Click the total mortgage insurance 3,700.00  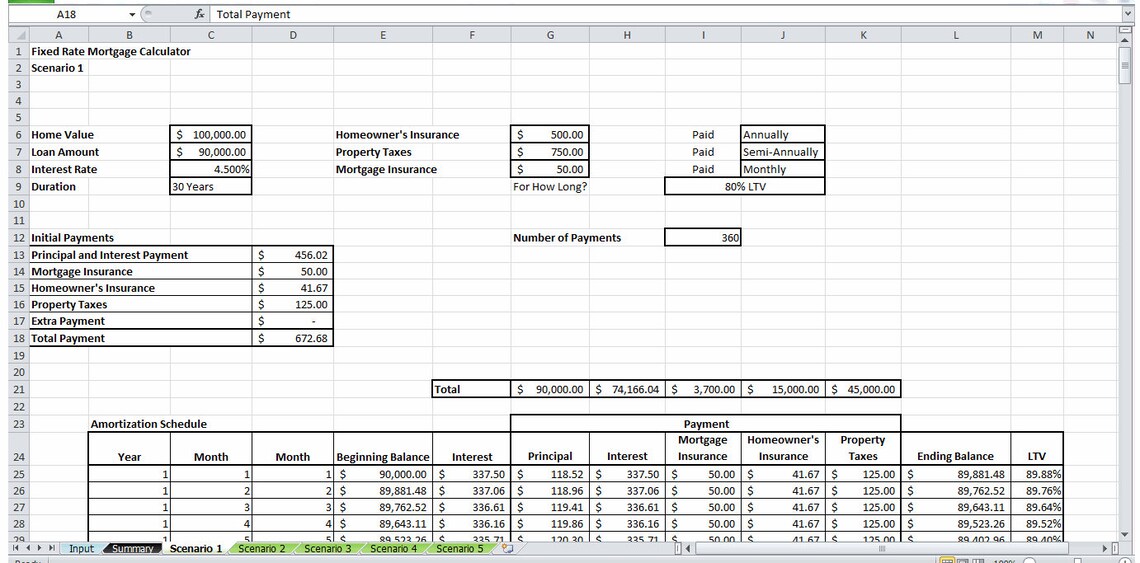coord(703,389)
